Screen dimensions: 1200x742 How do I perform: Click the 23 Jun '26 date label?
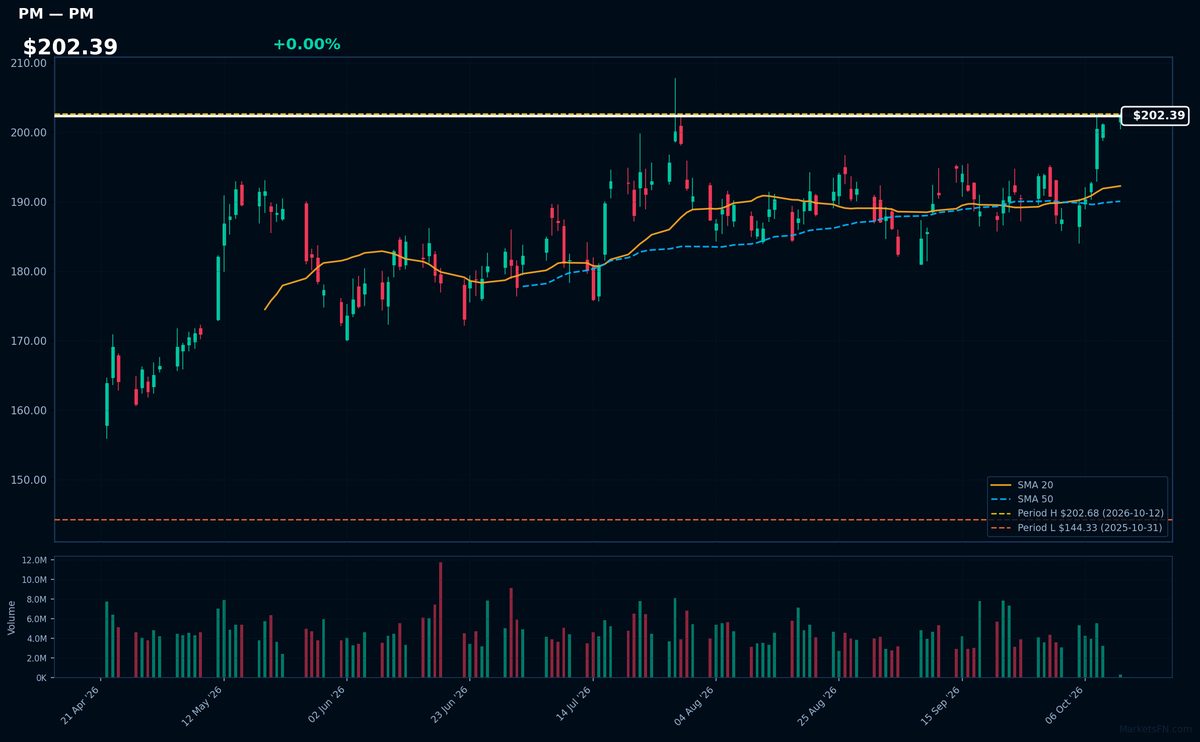451,705
